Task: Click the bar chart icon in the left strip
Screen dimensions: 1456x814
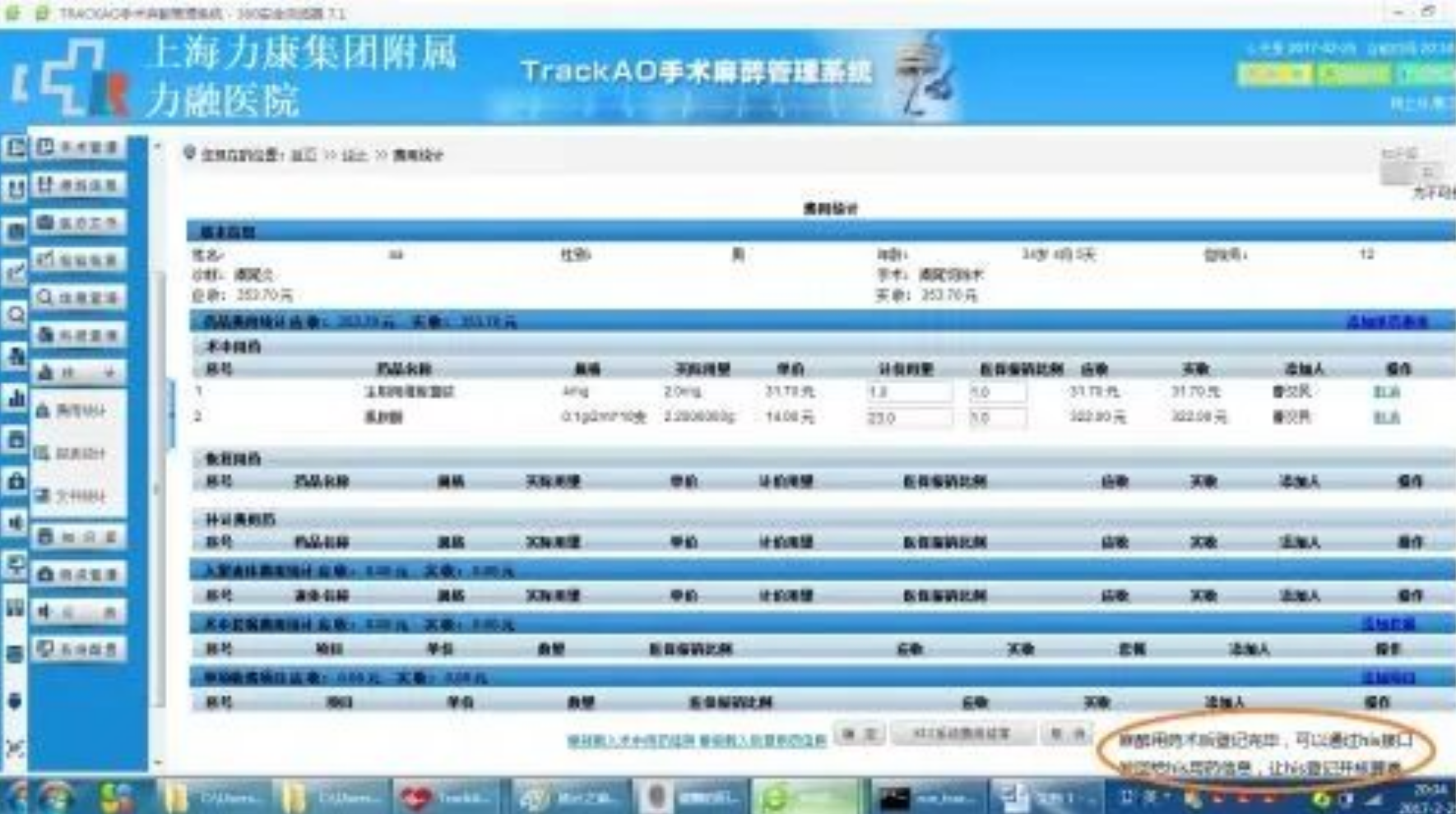Action: click(x=15, y=398)
